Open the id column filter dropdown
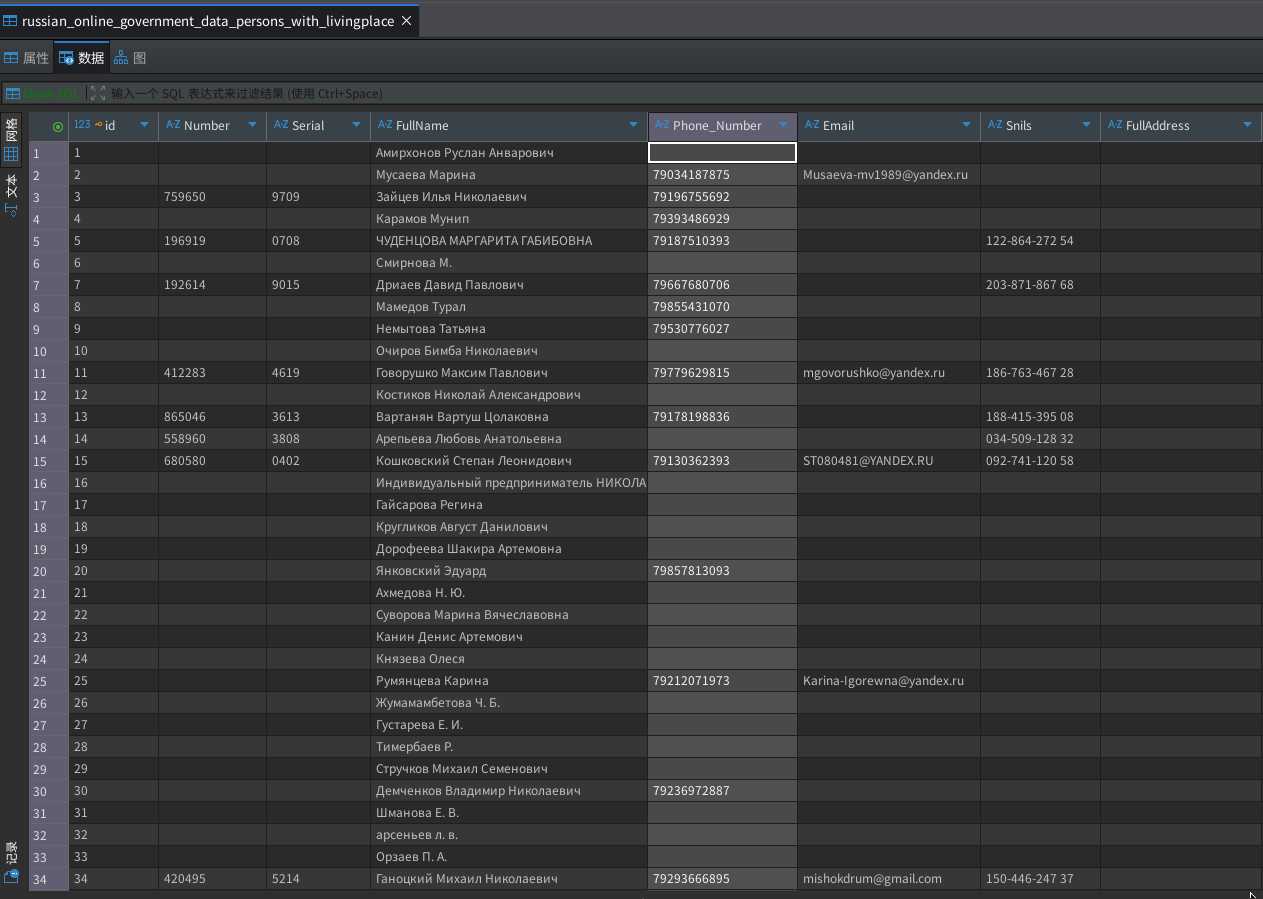 click(144, 125)
